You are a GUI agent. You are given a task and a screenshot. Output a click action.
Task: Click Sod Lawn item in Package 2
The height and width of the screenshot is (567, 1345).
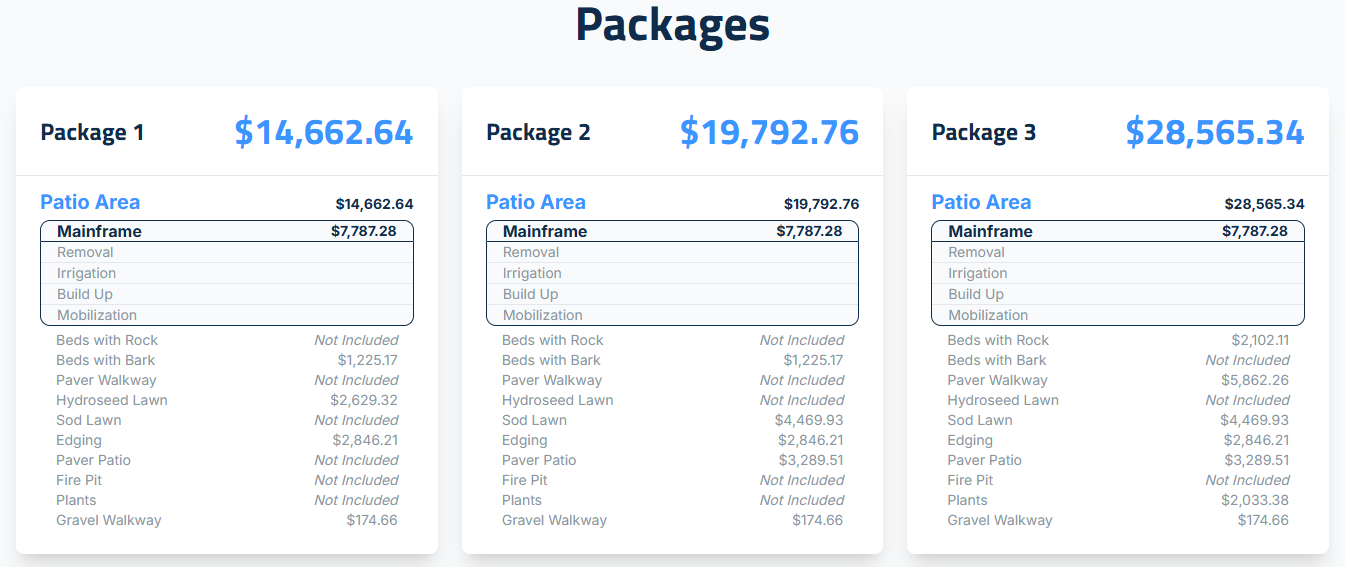534,420
